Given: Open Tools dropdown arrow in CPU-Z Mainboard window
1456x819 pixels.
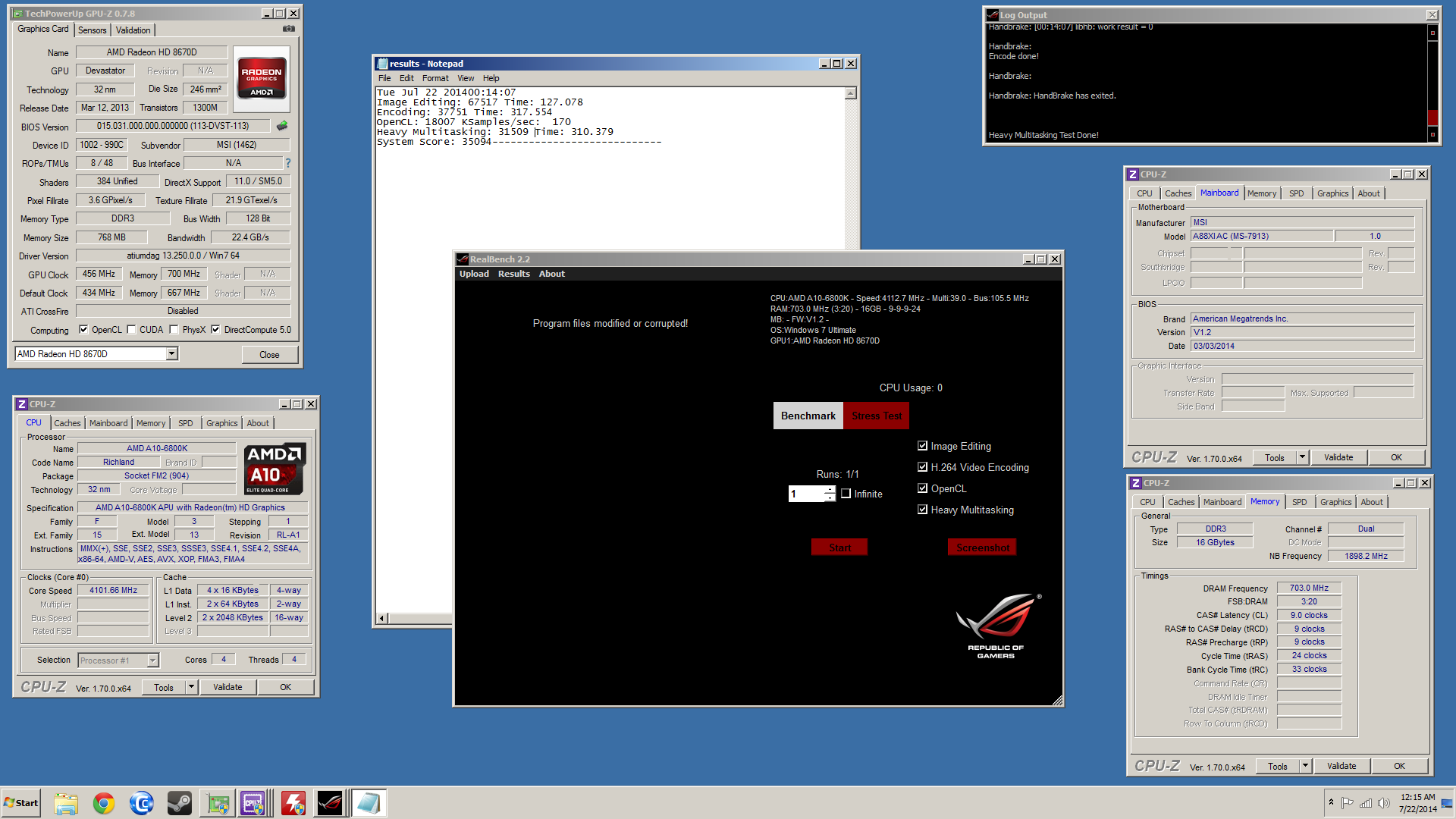Looking at the screenshot, I should [x=1302, y=457].
